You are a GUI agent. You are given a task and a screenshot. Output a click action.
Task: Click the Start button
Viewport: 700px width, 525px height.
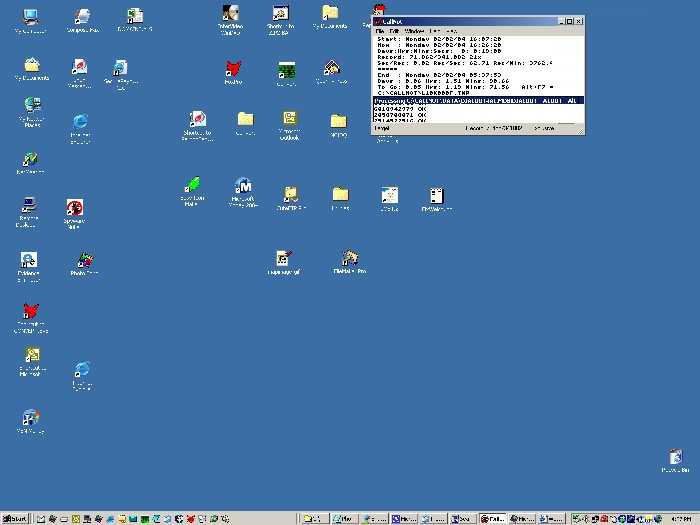coord(15,519)
